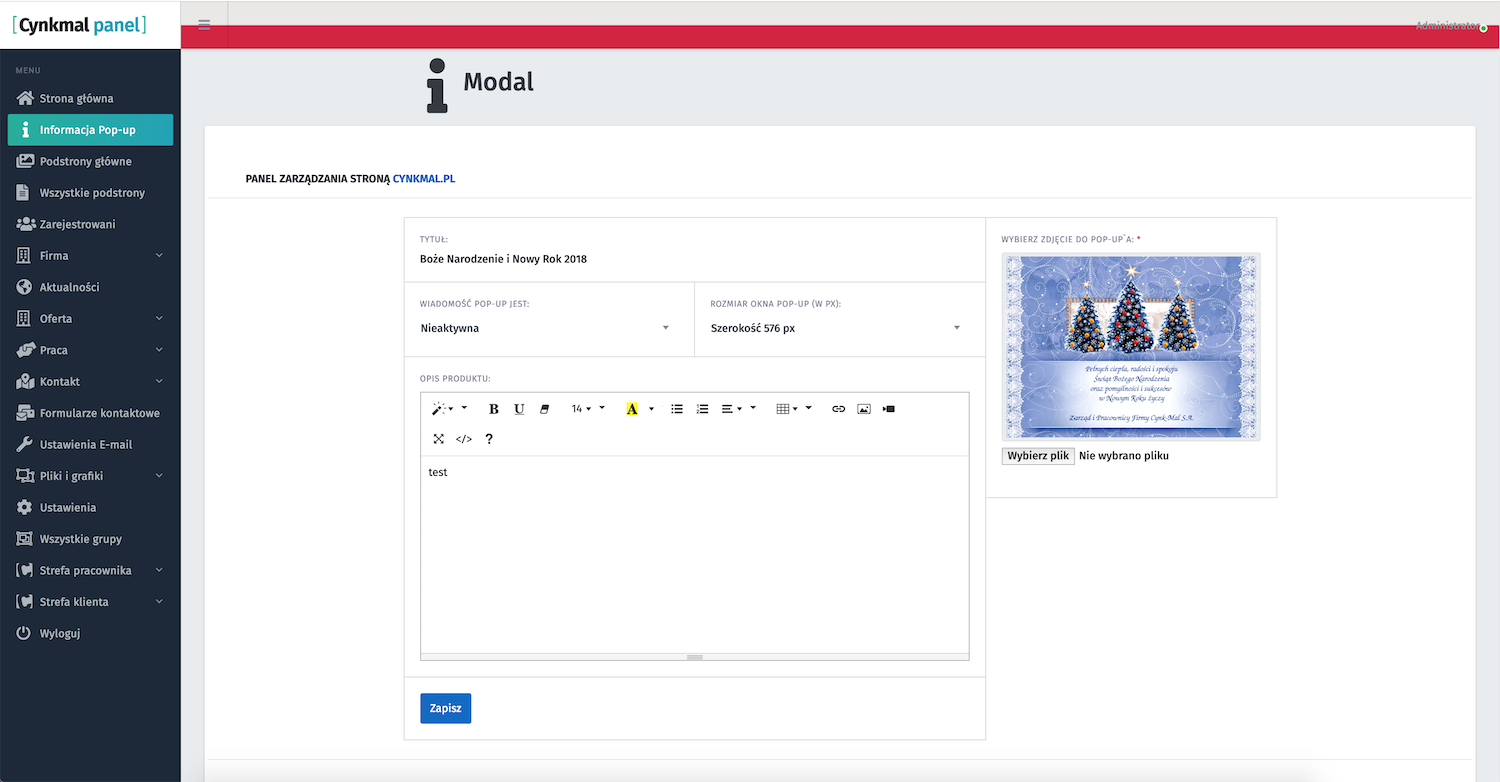Insert an unordered bullet list
Screen dimensions: 1500x782
(x=677, y=409)
